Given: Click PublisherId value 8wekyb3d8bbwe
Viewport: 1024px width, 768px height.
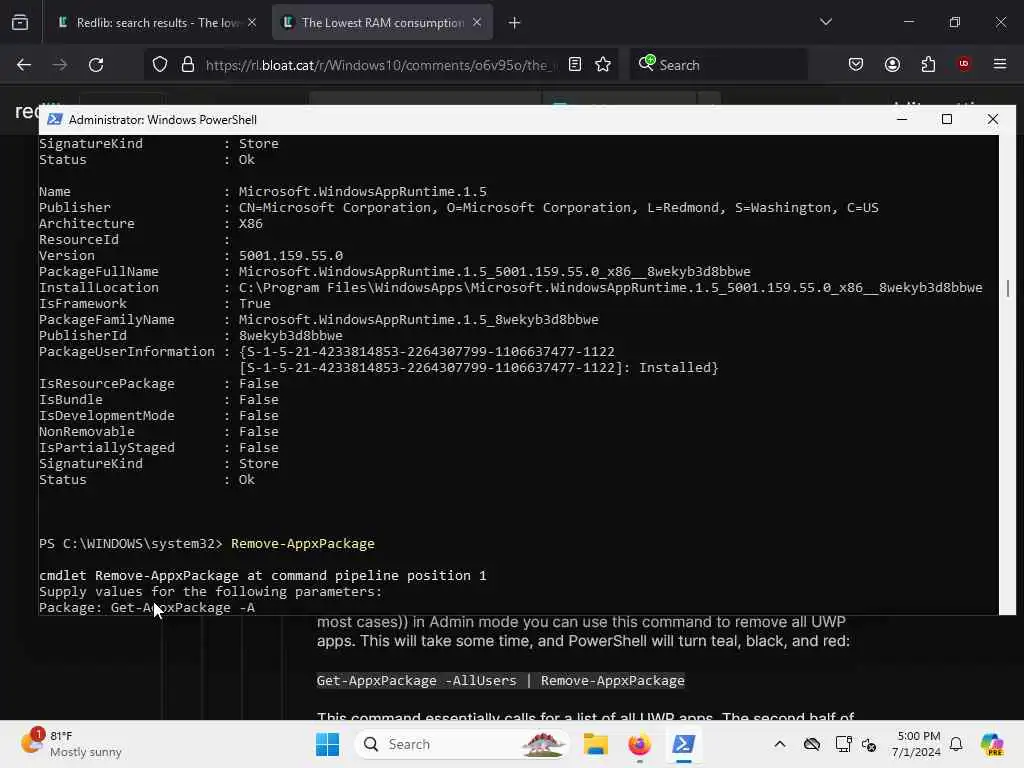Looking at the screenshot, I should (x=291, y=336).
